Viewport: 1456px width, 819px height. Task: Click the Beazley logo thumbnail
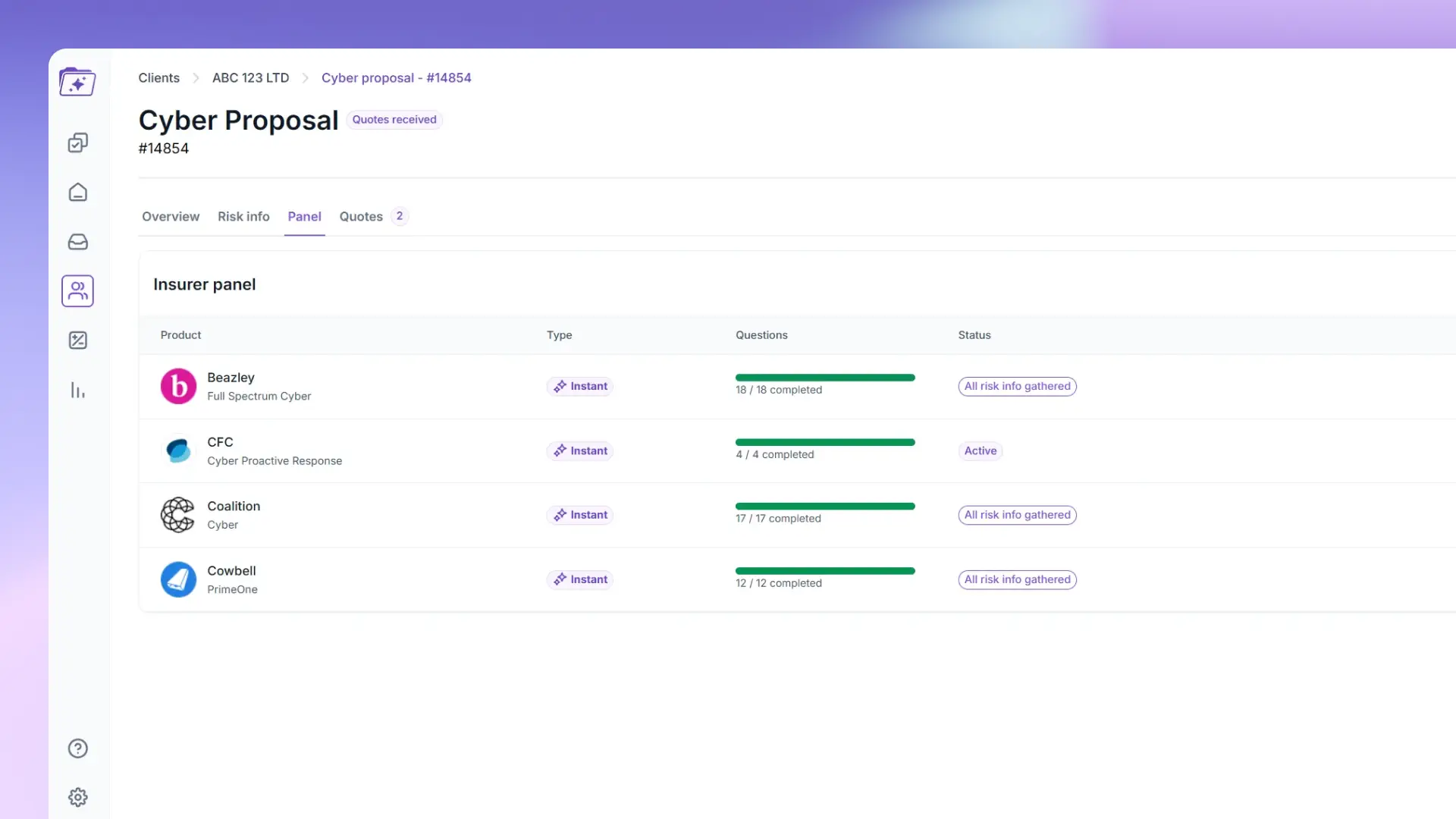pos(178,387)
